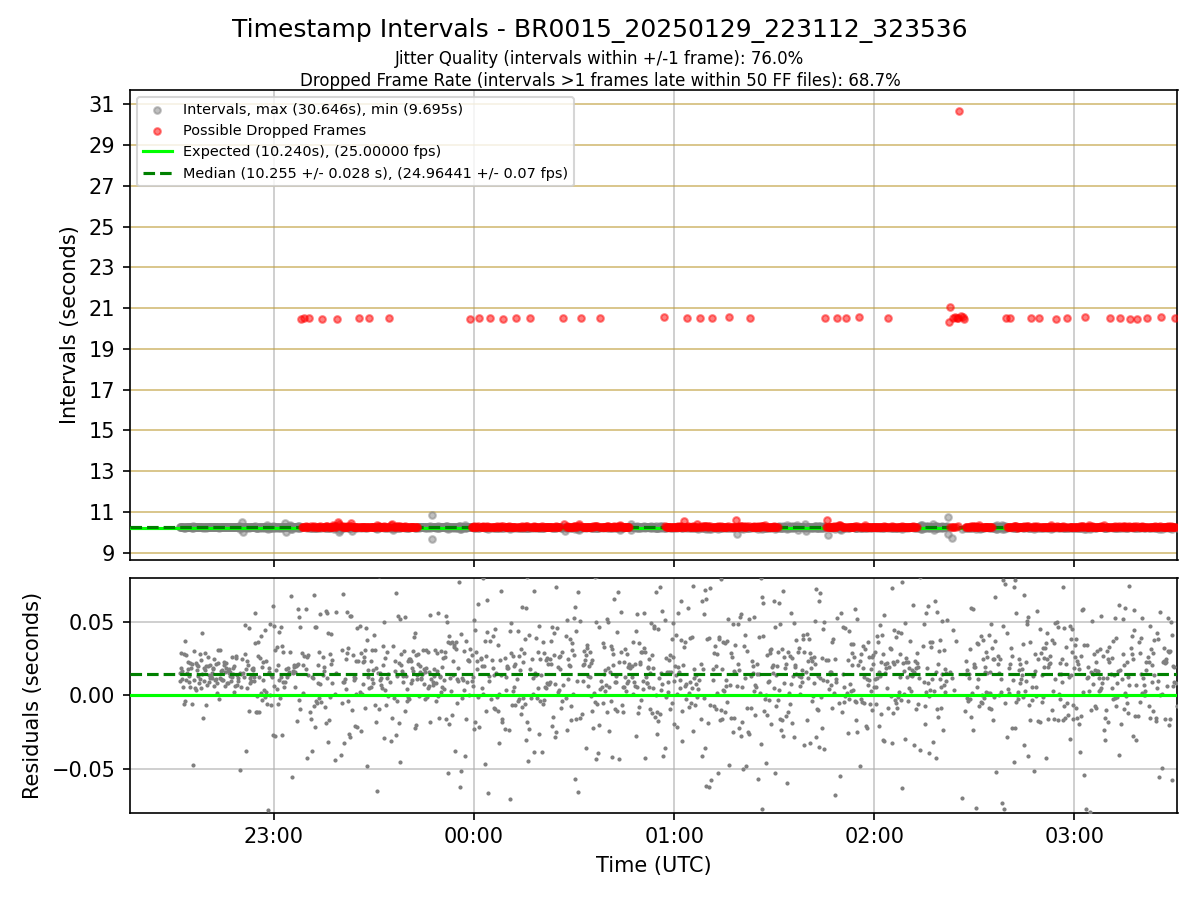Click the 13 tick label on the intervals axis

[x=103, y=471]
